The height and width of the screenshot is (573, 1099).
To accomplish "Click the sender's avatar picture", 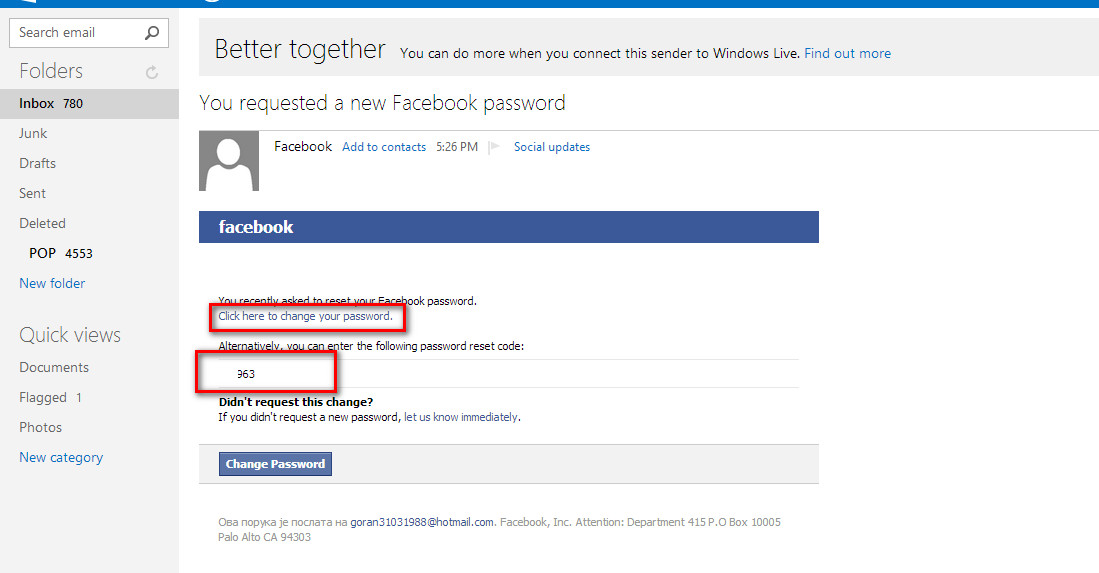I will click(x=229, y=161).
